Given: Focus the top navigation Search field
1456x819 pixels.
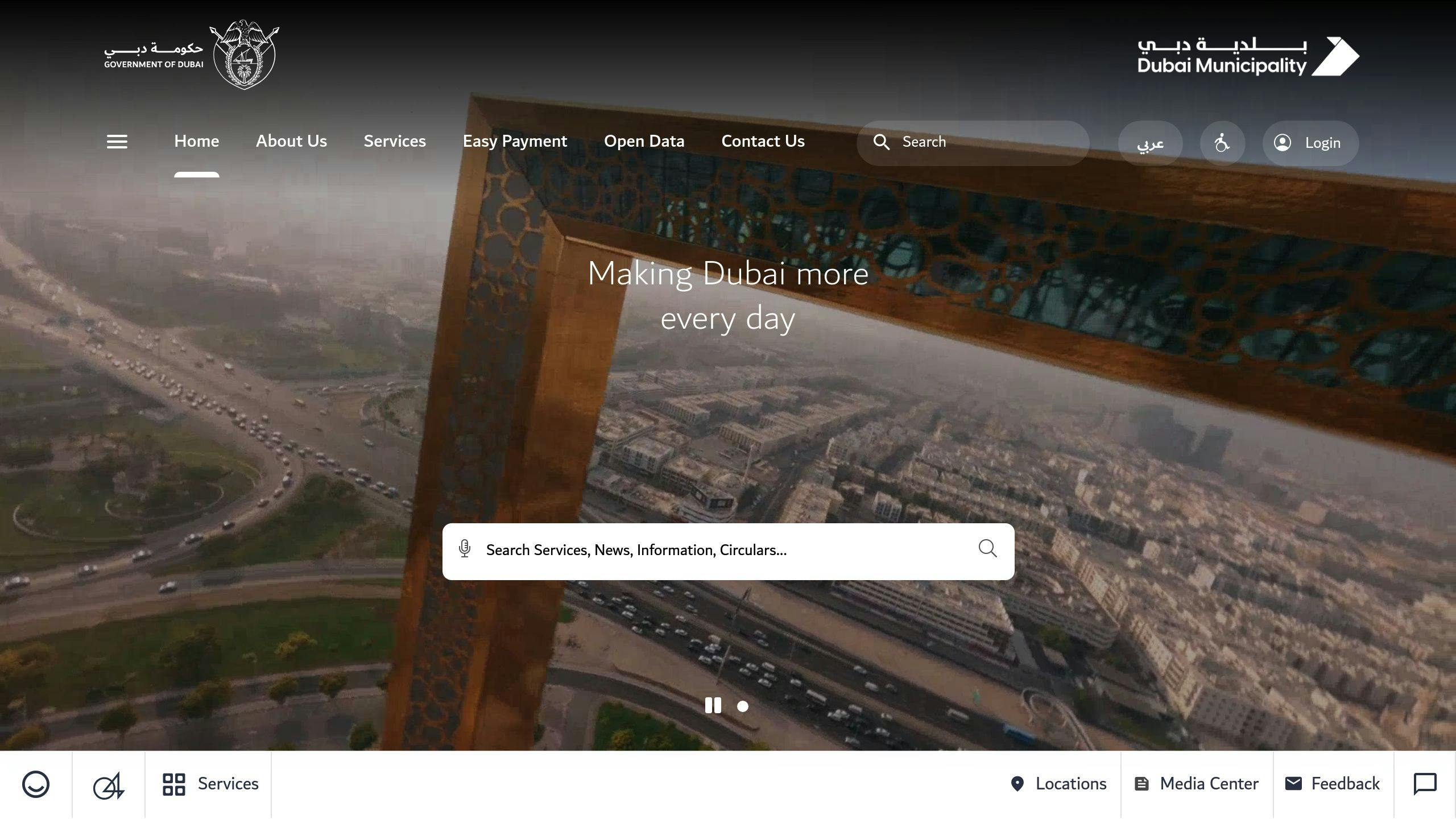Looking at the screenshot, I should pos(973,143).
